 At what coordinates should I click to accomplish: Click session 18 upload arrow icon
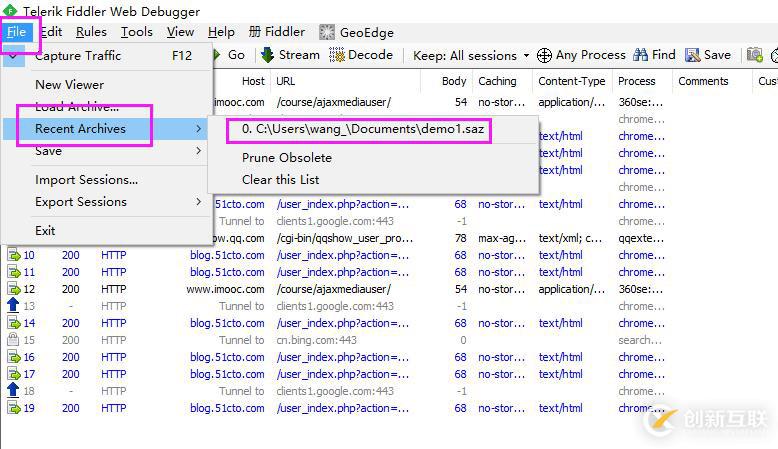[13, 390]
